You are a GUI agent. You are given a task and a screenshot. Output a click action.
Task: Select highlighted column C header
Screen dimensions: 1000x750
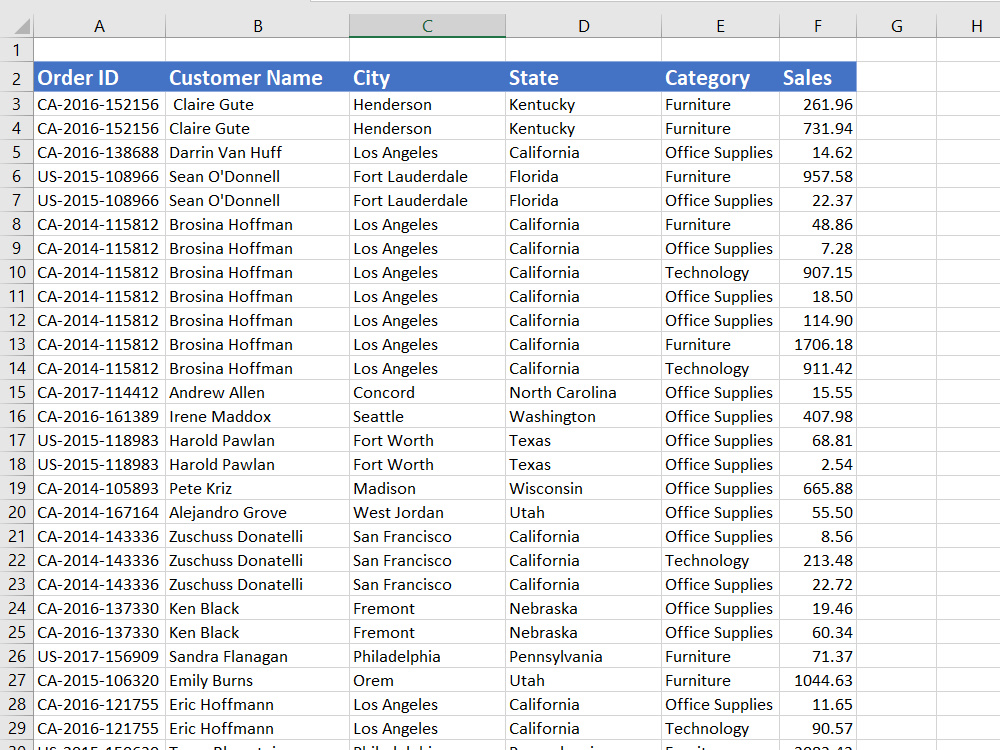(x=427, y=26)
